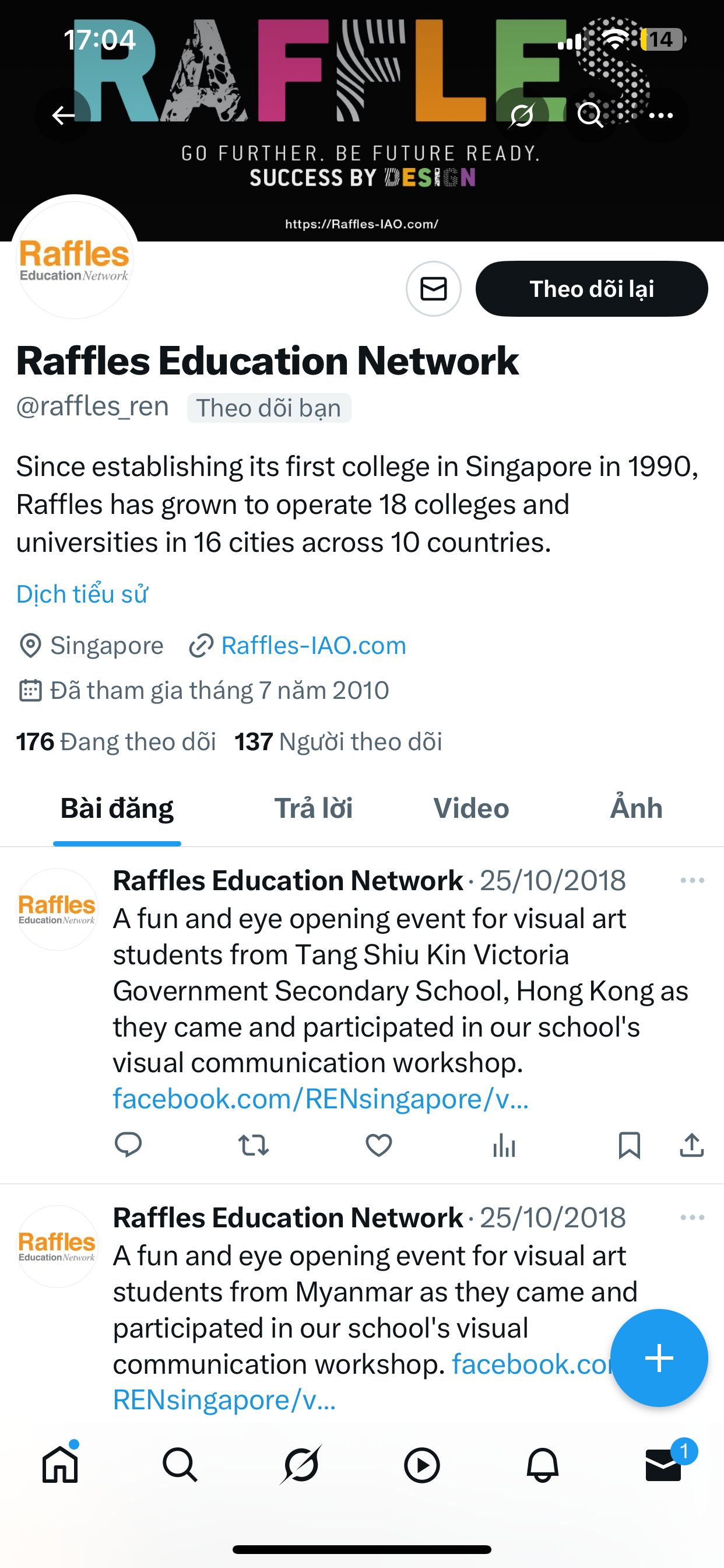Open Grok icon in profile header
724x1568 pixels.
pos(522,114)
